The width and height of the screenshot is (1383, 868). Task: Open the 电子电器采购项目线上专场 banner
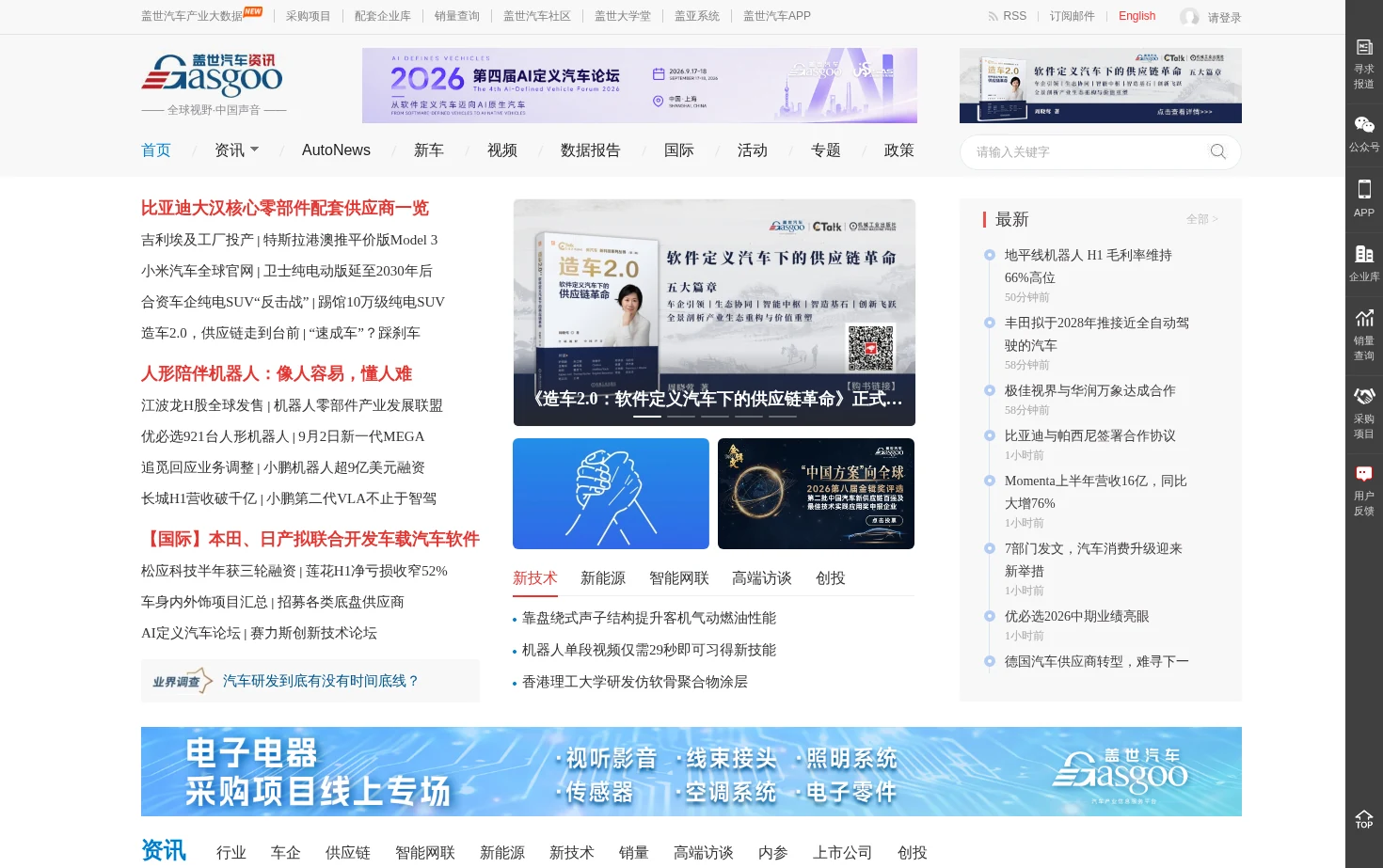click(x=691, y=771)
